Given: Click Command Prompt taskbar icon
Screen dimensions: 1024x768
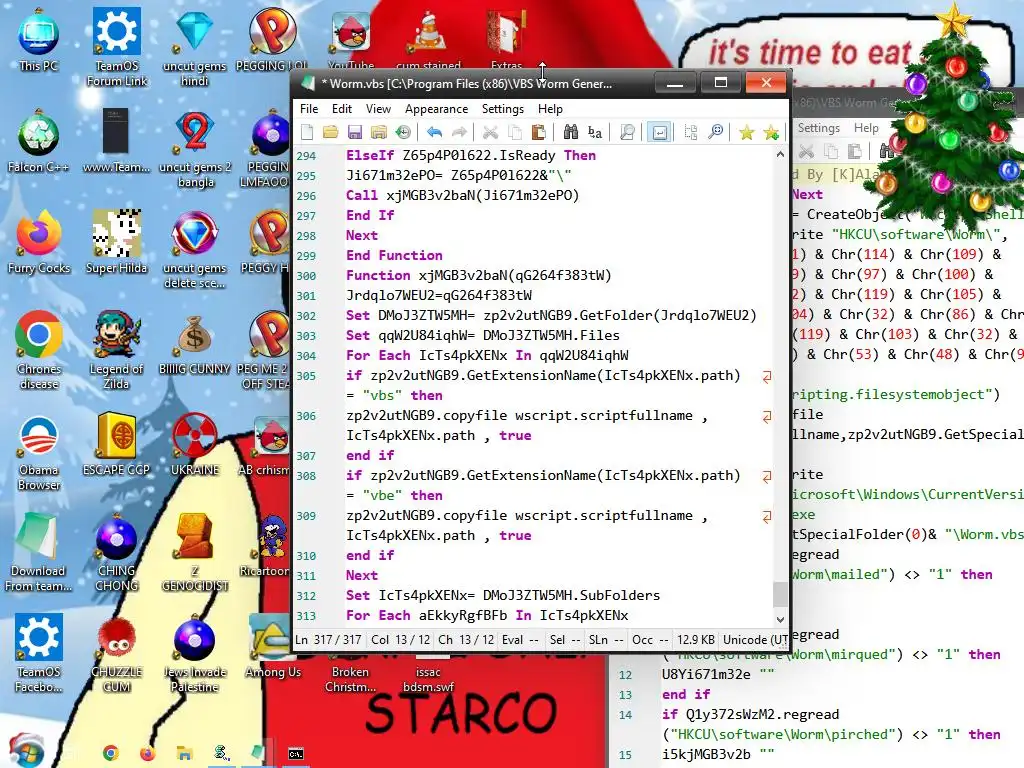Looking at the screenshot, I should coord(296,754).
